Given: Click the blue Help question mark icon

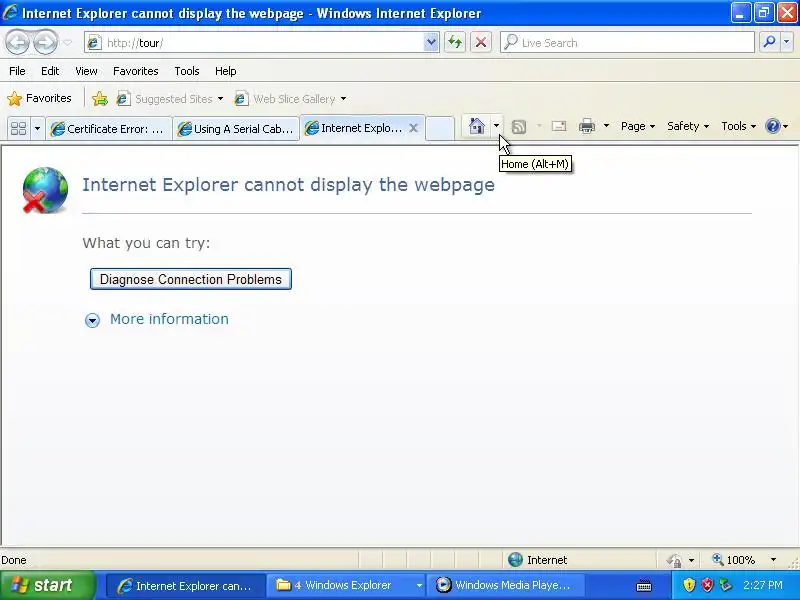Looking at the screenshot, I should (773, 126).
